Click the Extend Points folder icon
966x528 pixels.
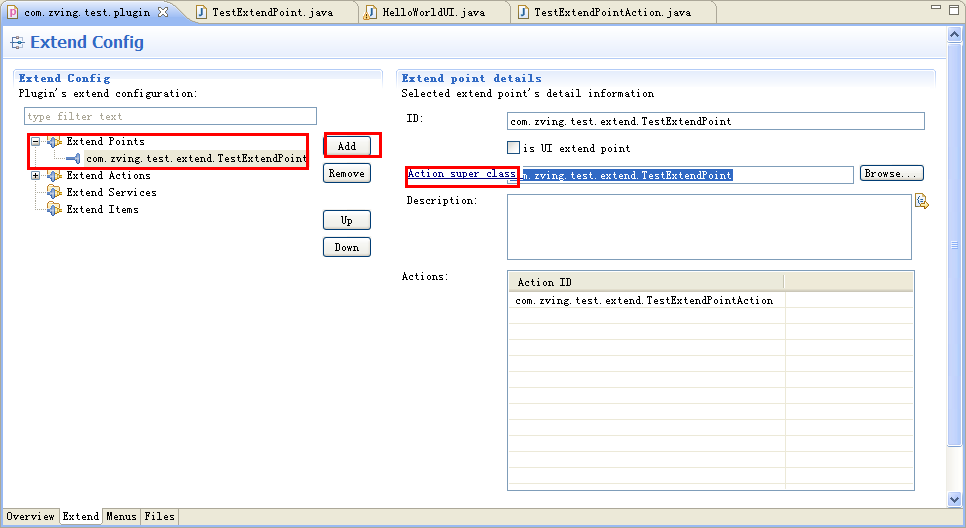(54, 142)
